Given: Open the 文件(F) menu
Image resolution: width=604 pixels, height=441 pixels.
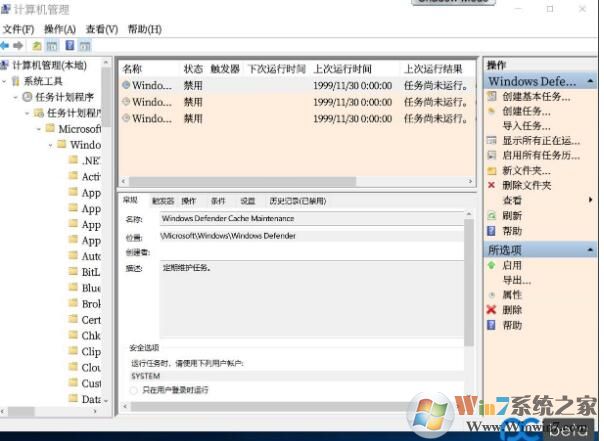Looking at the screenshot, I should pos(18,29).
